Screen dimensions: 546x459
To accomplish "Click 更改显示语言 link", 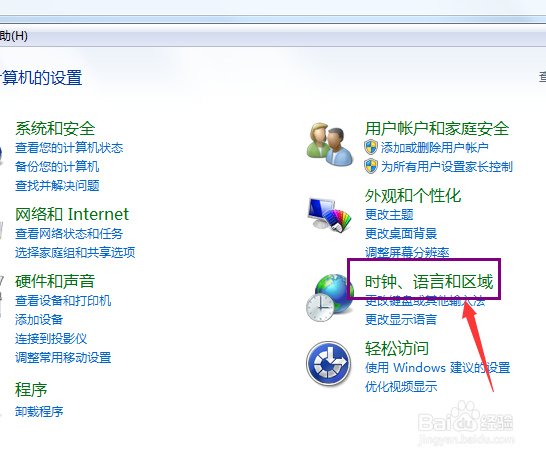I will click(401, 319).
